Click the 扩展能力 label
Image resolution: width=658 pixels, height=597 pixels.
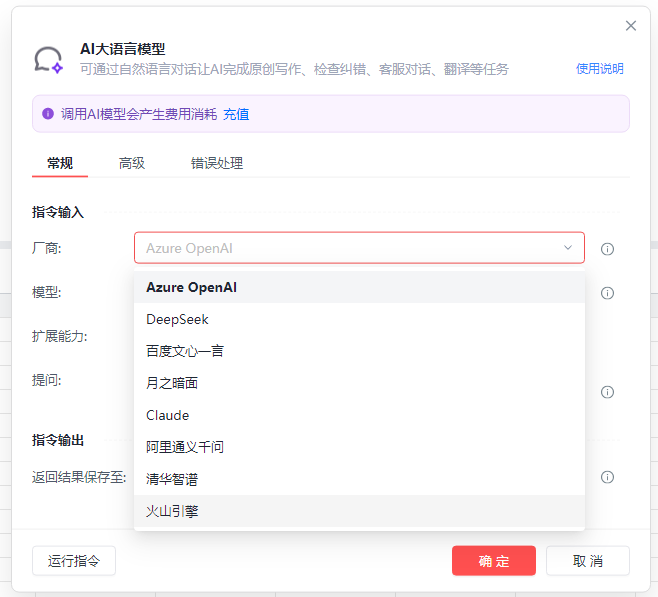(x=60, y=336)
